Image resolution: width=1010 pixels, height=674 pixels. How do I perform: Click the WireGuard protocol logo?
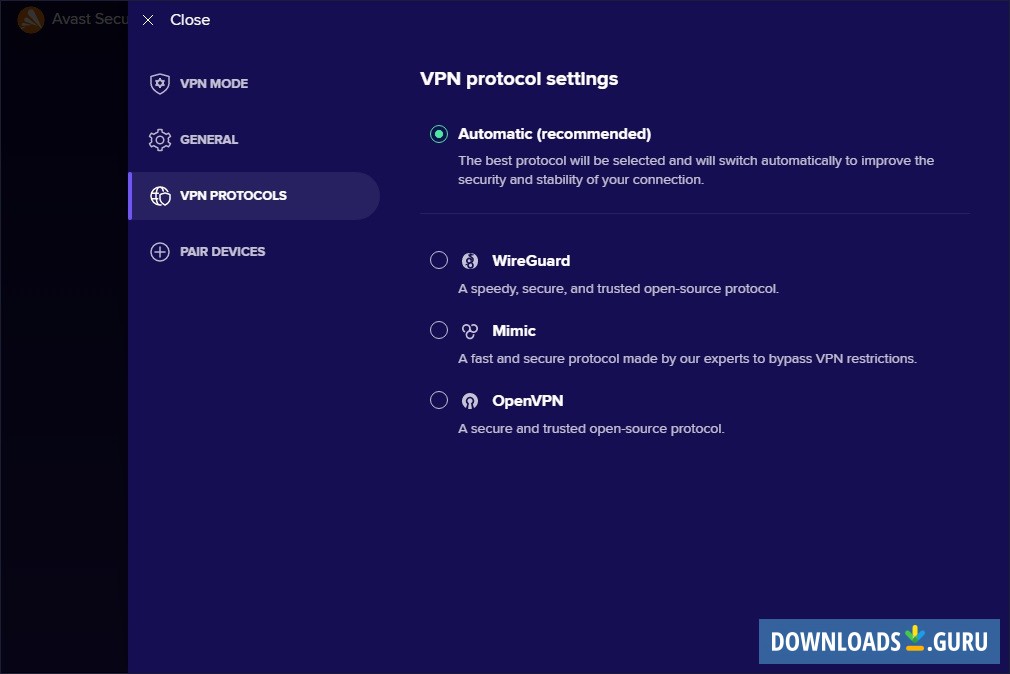point(470,260)
